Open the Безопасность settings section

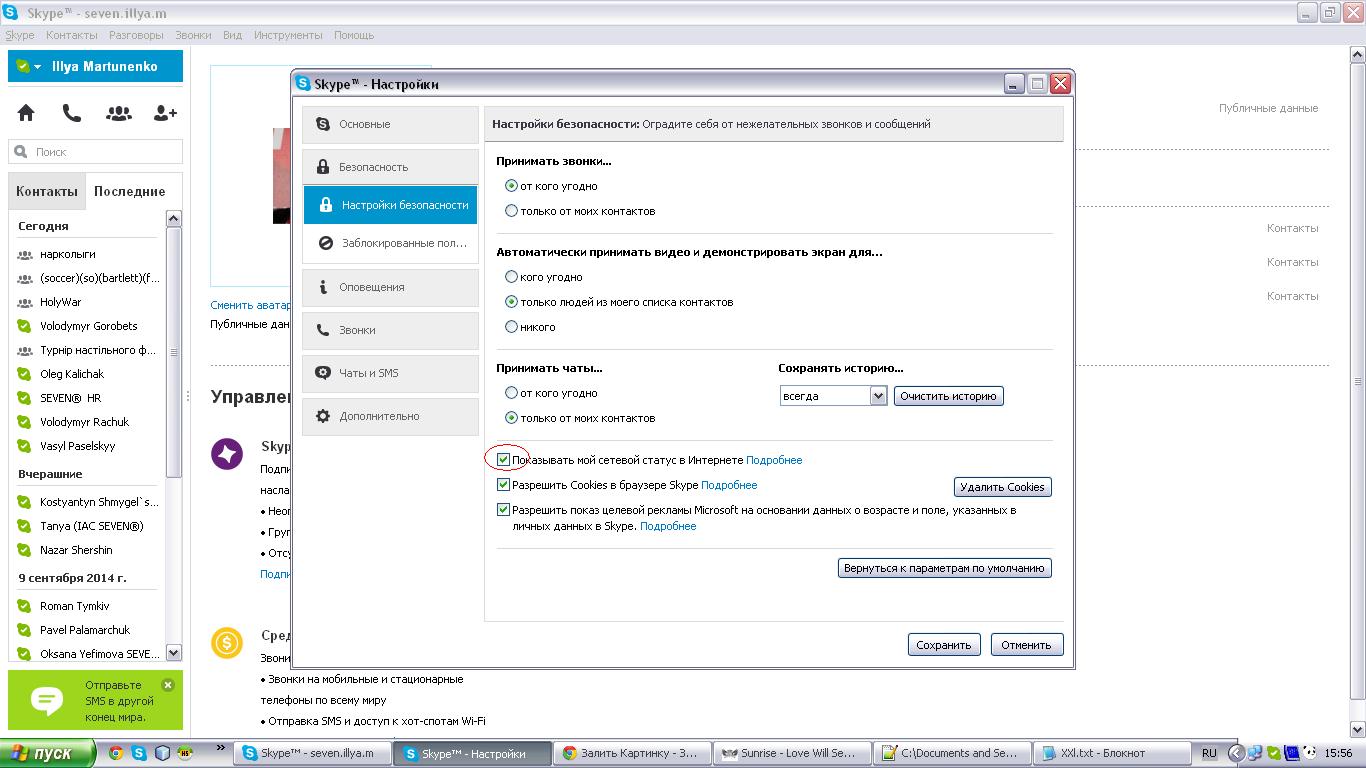pos(390,167)
